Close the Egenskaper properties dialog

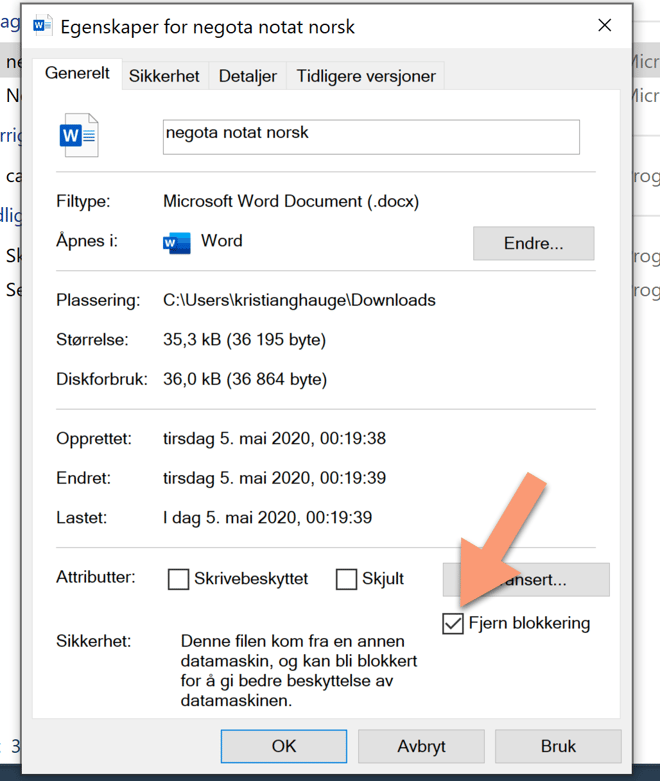coord(604,26)
